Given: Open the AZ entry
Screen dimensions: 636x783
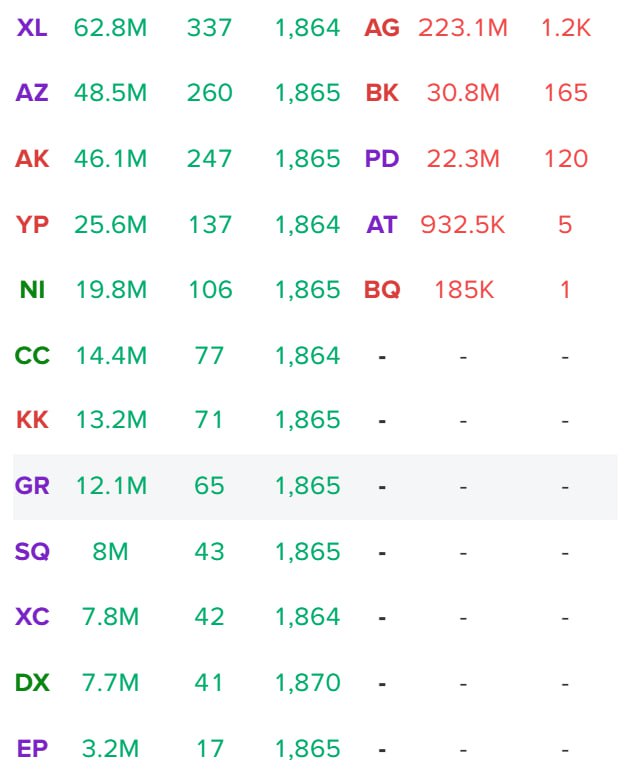Looking at the screenshot, I should coord(32,94).
